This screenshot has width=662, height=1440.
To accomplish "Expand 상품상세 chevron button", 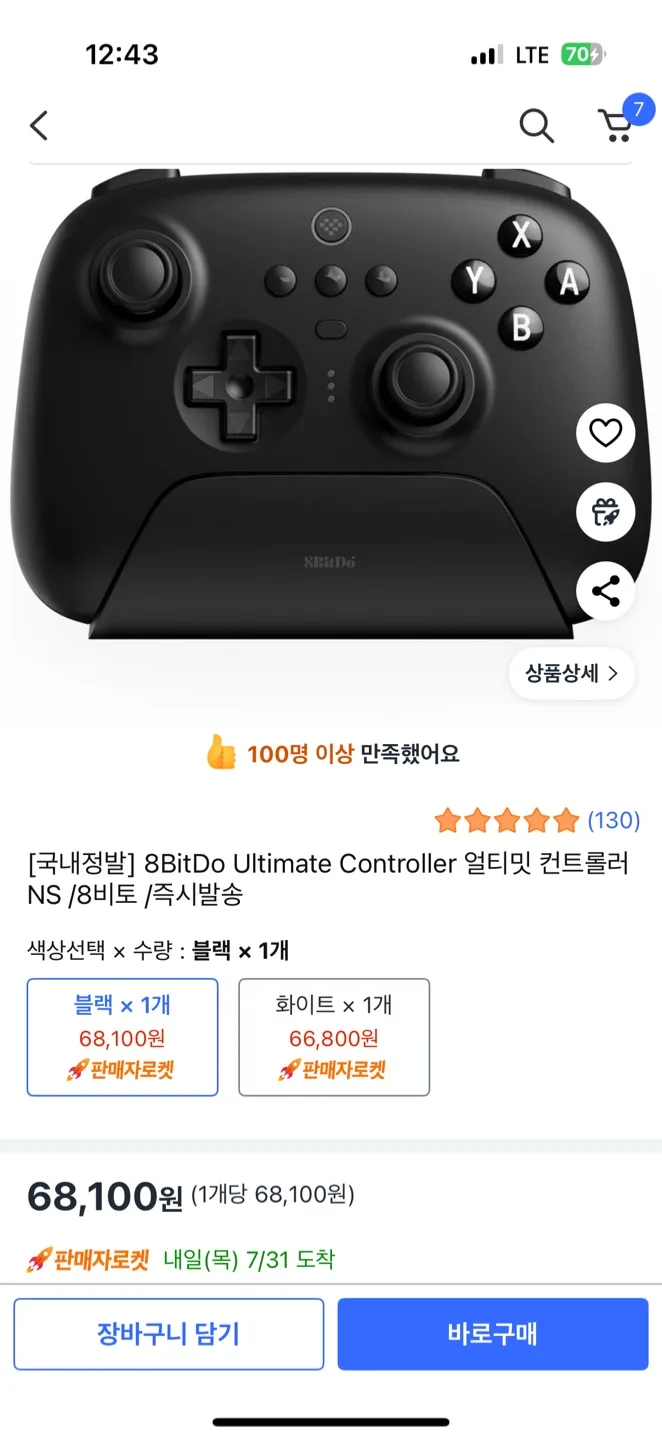I will 572,673.
